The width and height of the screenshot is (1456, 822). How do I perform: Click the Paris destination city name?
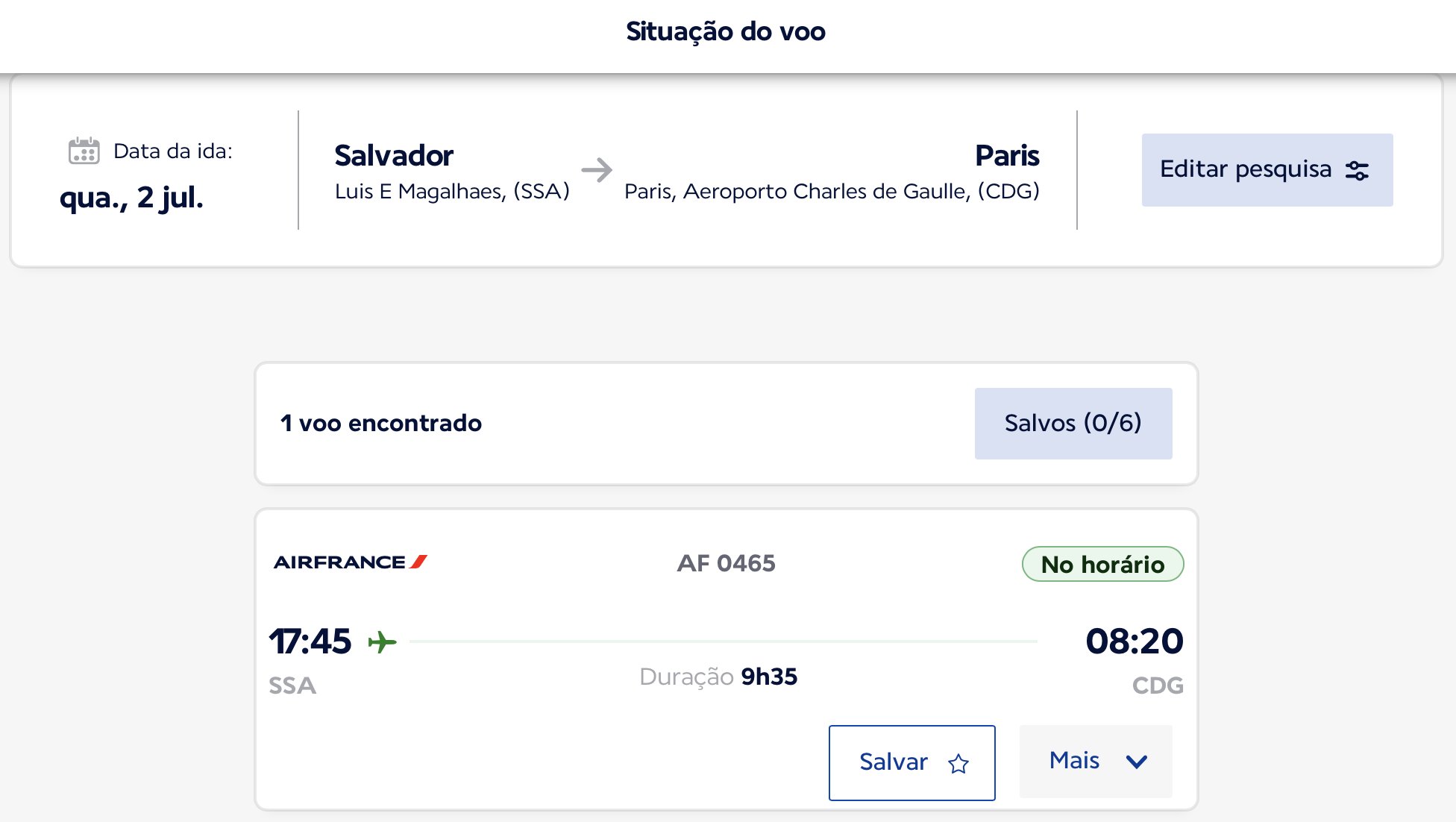(1007, 155)
